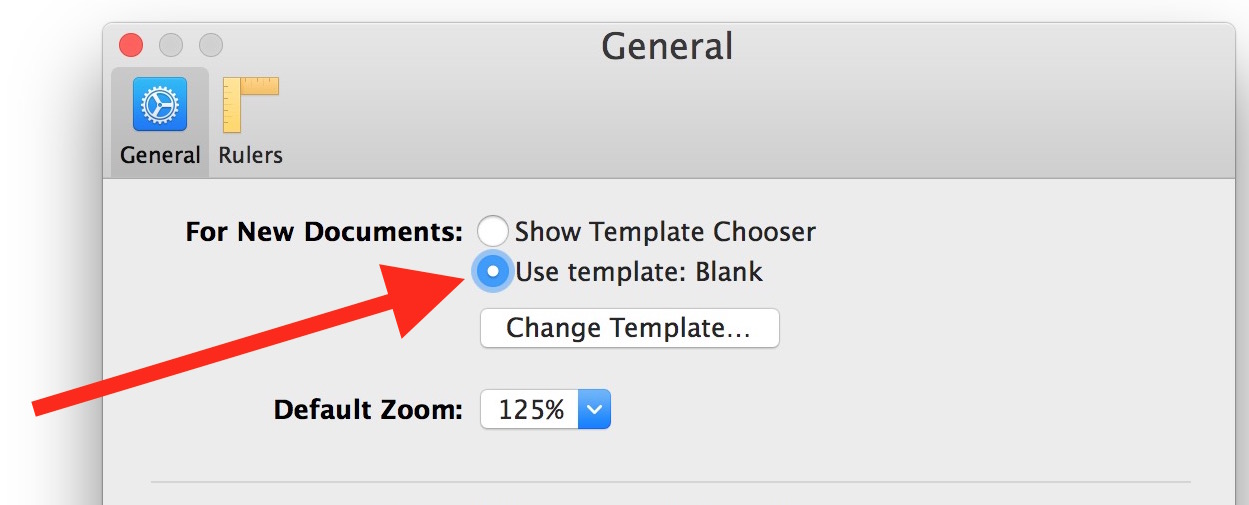The height and width of the screenshot is (505, 1249).
Task: Select the "Use template: Blank" radio button
Action: click(x=493, y=271)
